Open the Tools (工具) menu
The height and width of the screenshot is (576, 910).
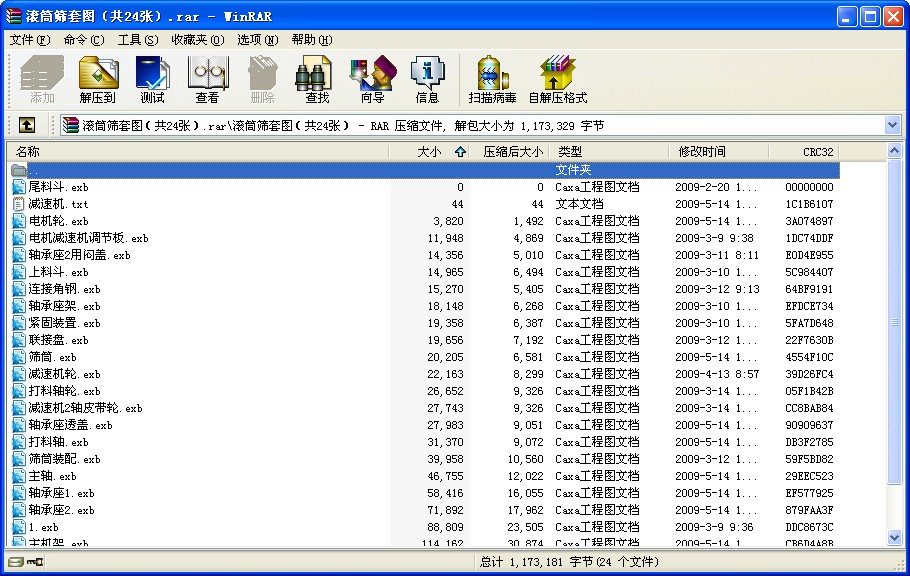click(x=137, y=40)
